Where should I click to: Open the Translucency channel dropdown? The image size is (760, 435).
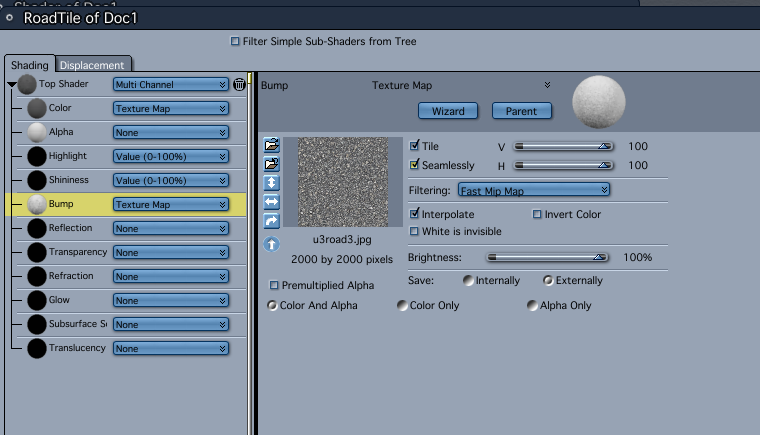tap(171, 349)
